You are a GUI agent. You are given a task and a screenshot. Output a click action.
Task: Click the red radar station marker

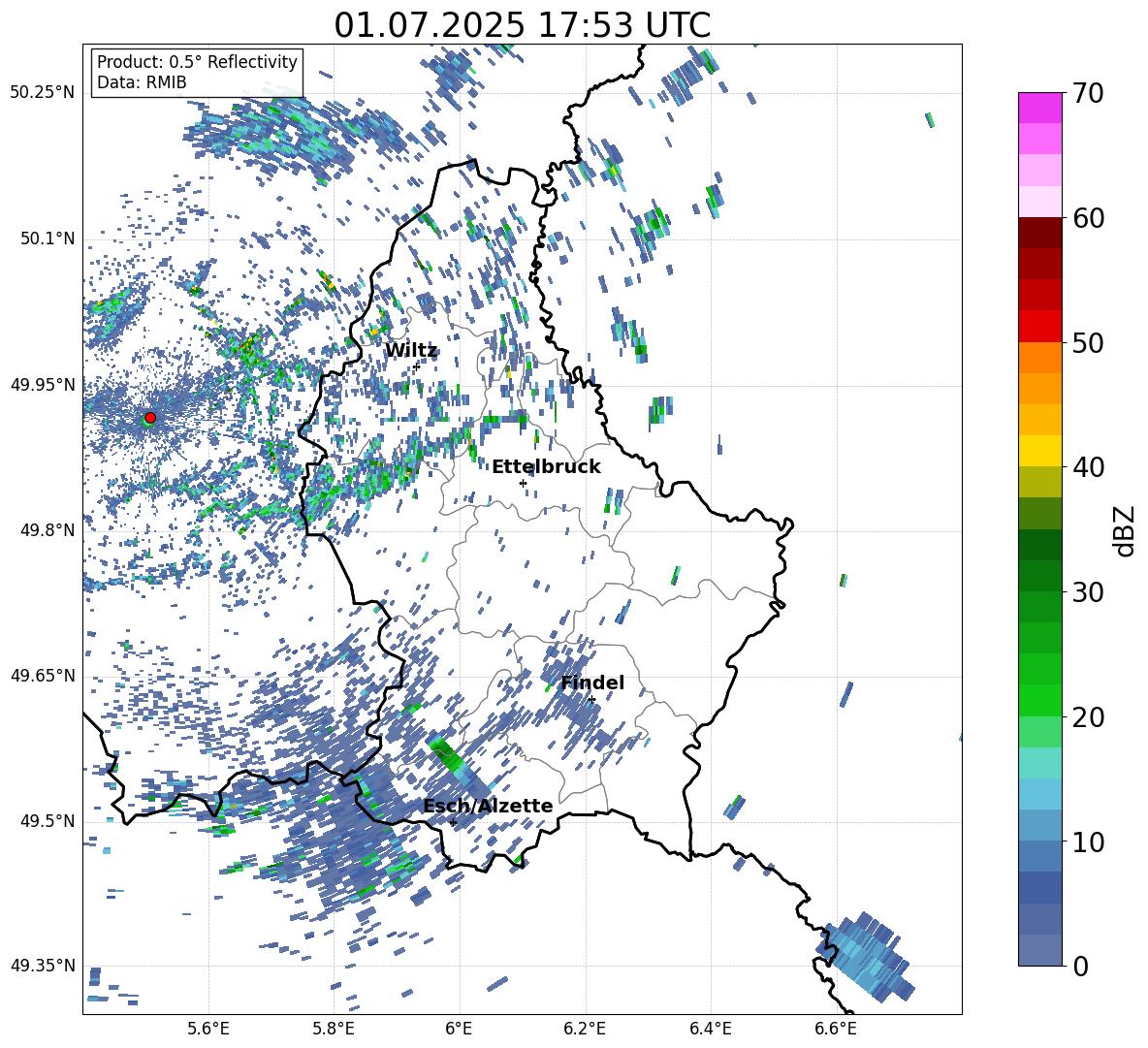(x=150, y=417)
